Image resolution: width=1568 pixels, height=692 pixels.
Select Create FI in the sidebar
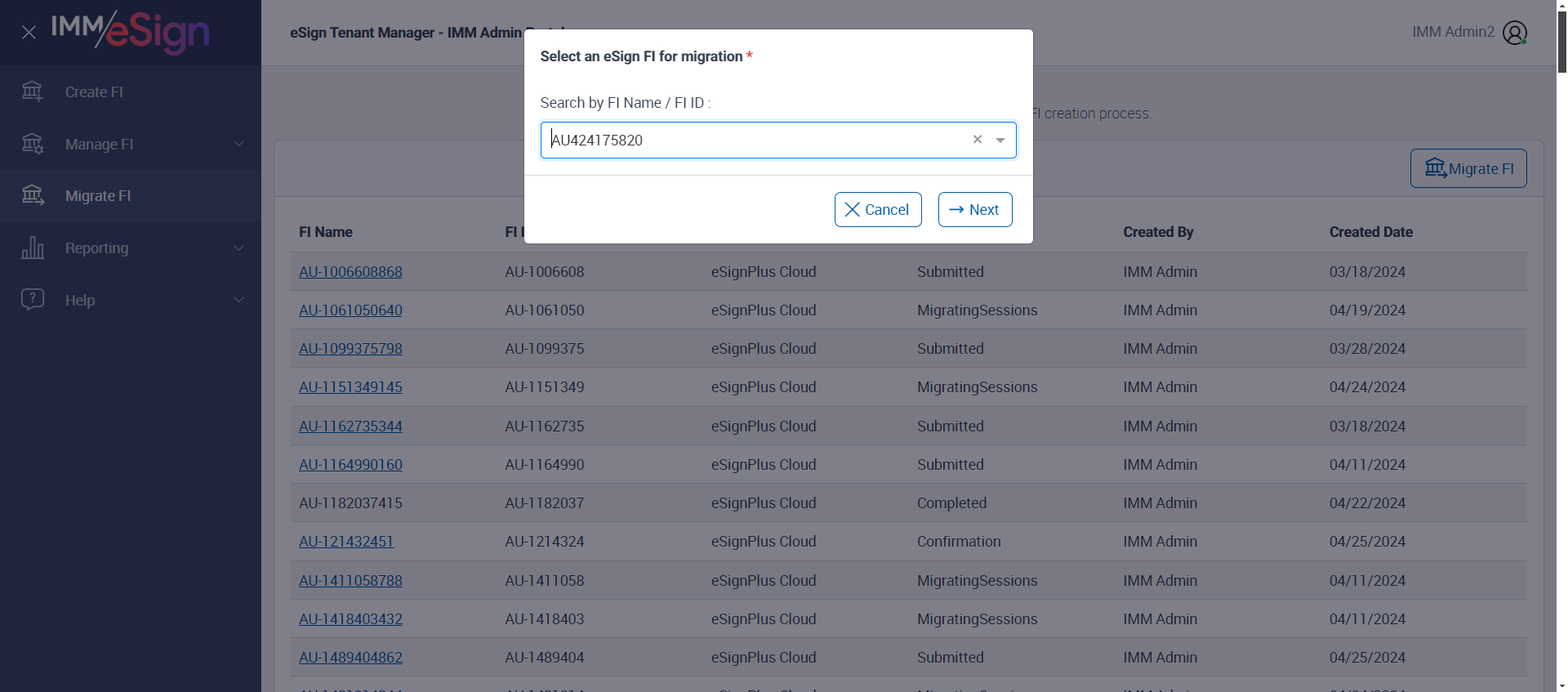pyautogui.click(x=94, y=92)
